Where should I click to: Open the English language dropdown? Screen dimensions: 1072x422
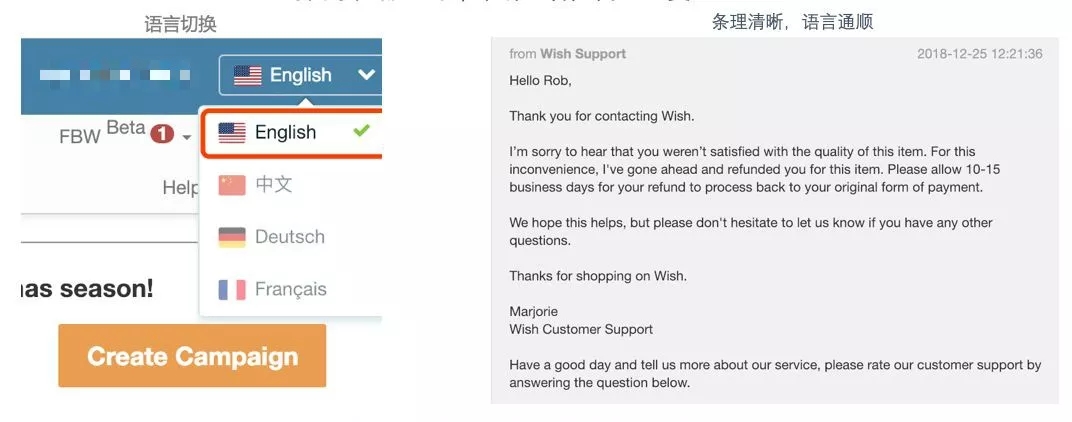coord(300,75)
